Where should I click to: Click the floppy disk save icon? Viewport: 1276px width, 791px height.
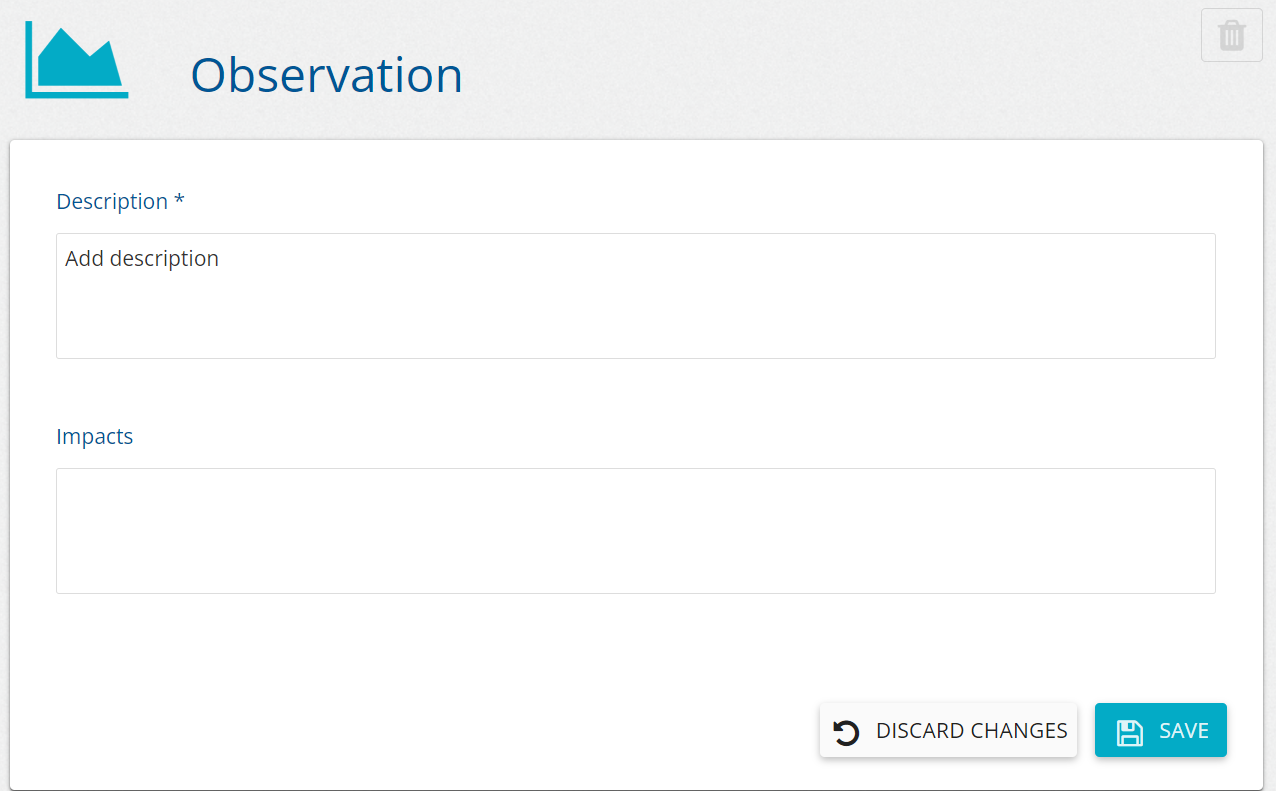tap(1129, 732)
